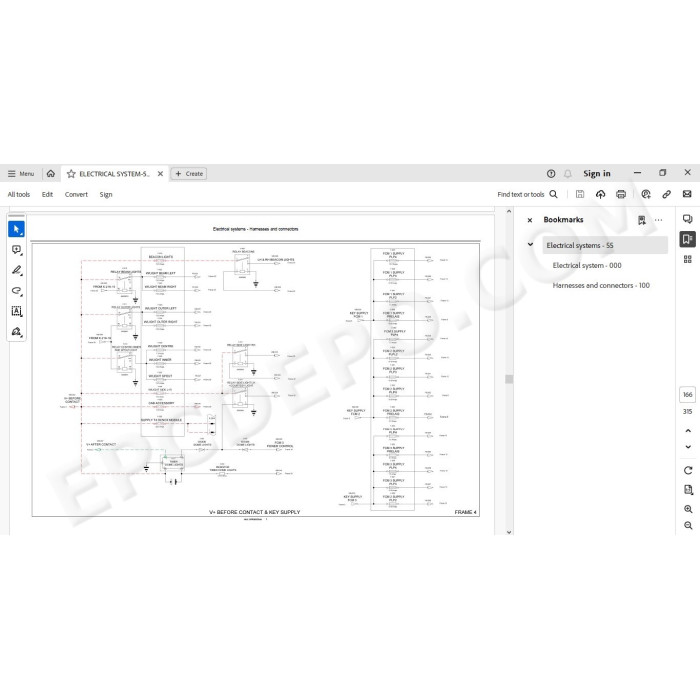Click the document scroll up arrow

(x=509, y=212)
